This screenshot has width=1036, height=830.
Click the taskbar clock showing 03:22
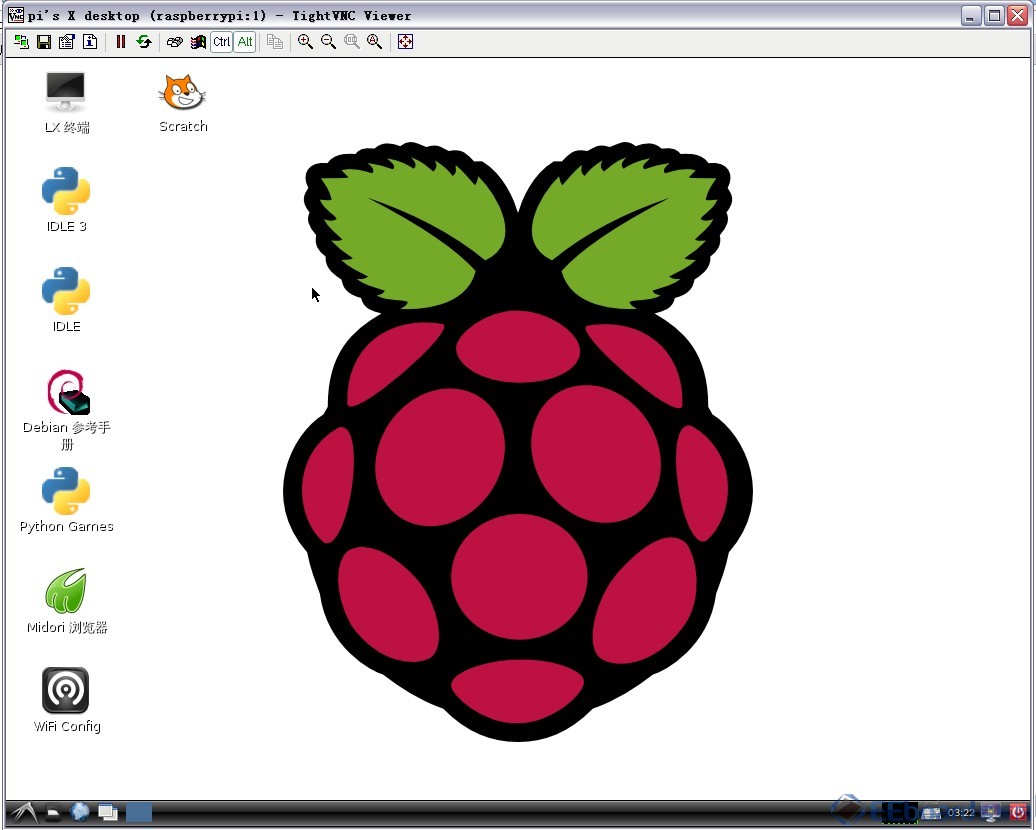961,813
